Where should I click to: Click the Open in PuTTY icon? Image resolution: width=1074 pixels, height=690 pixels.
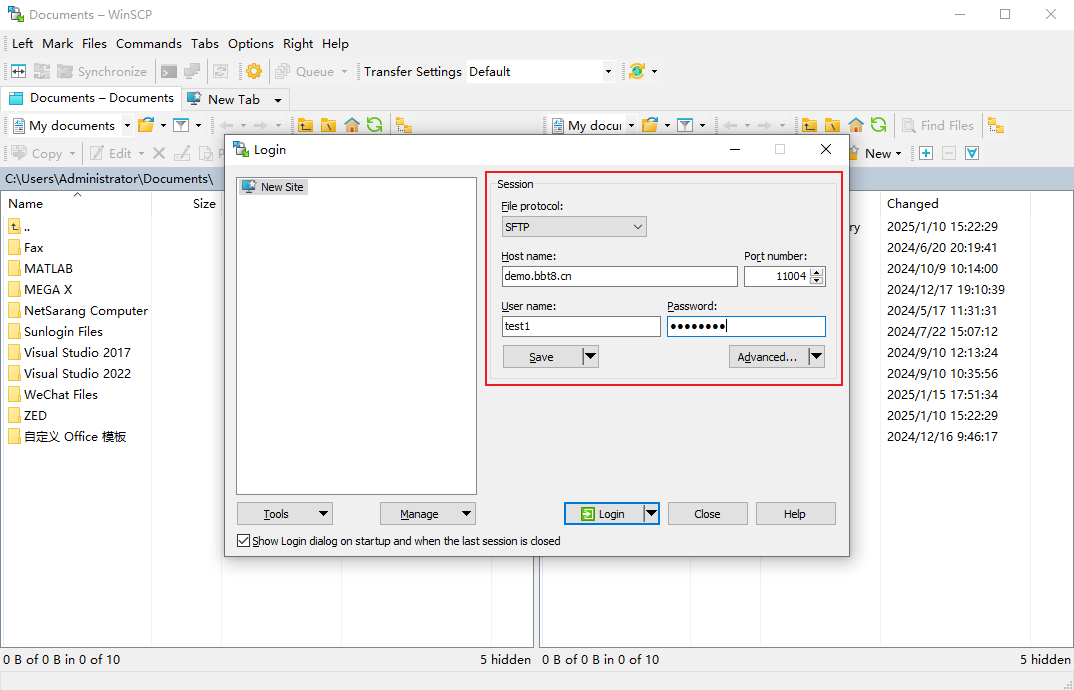pyautogui.click(x=192, y=71)
